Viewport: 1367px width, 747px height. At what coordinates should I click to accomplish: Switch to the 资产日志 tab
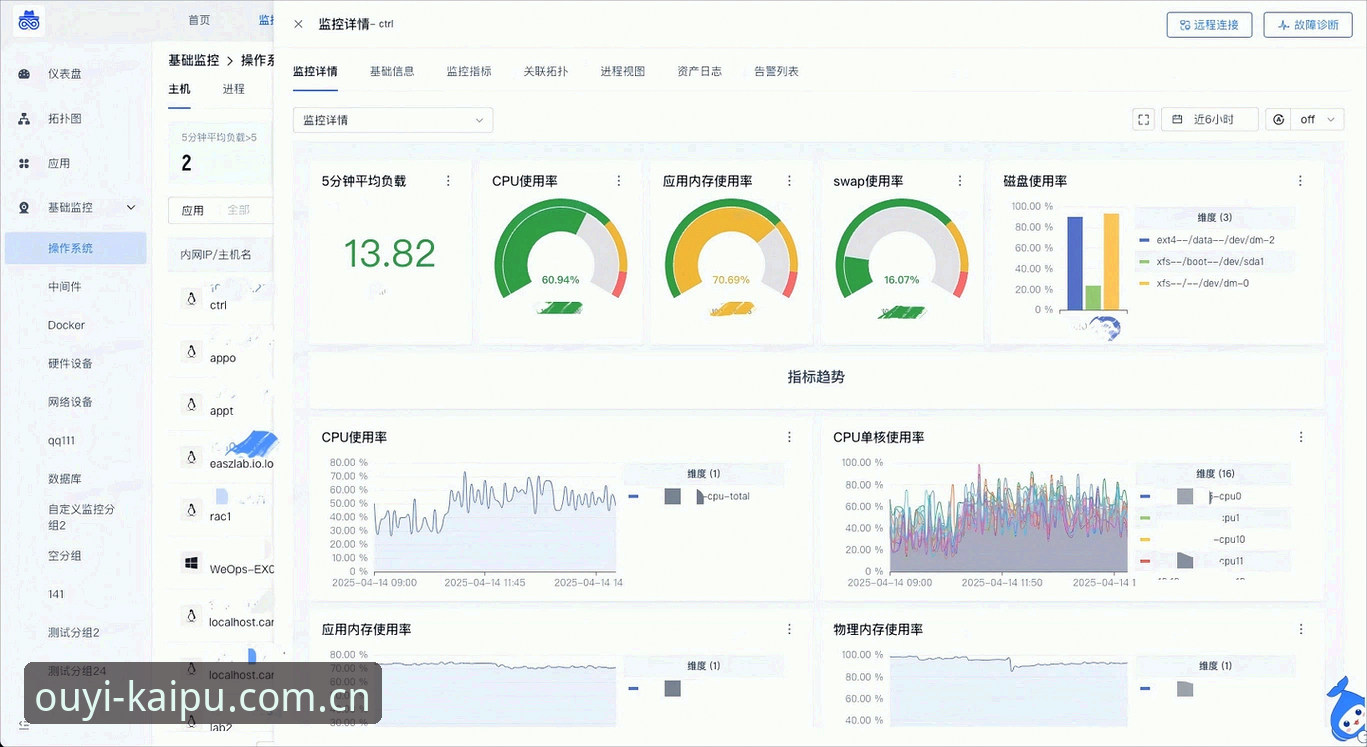coord(699,71)
